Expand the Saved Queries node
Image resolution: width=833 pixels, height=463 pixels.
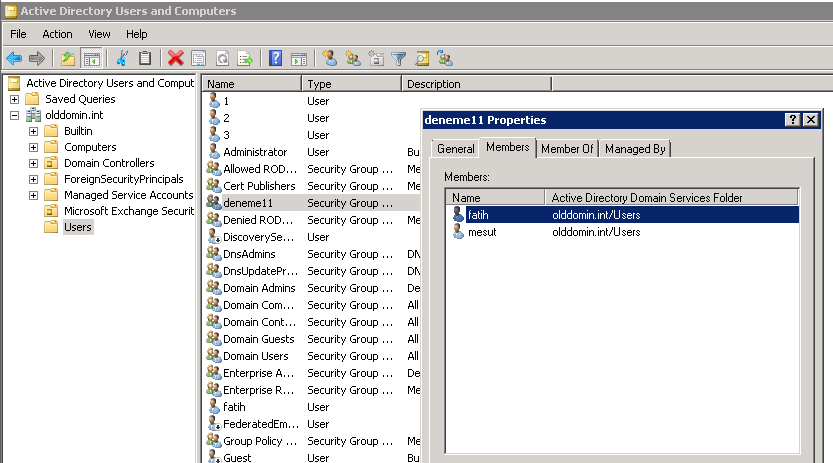pyautogui.click(x=14, y=99)
